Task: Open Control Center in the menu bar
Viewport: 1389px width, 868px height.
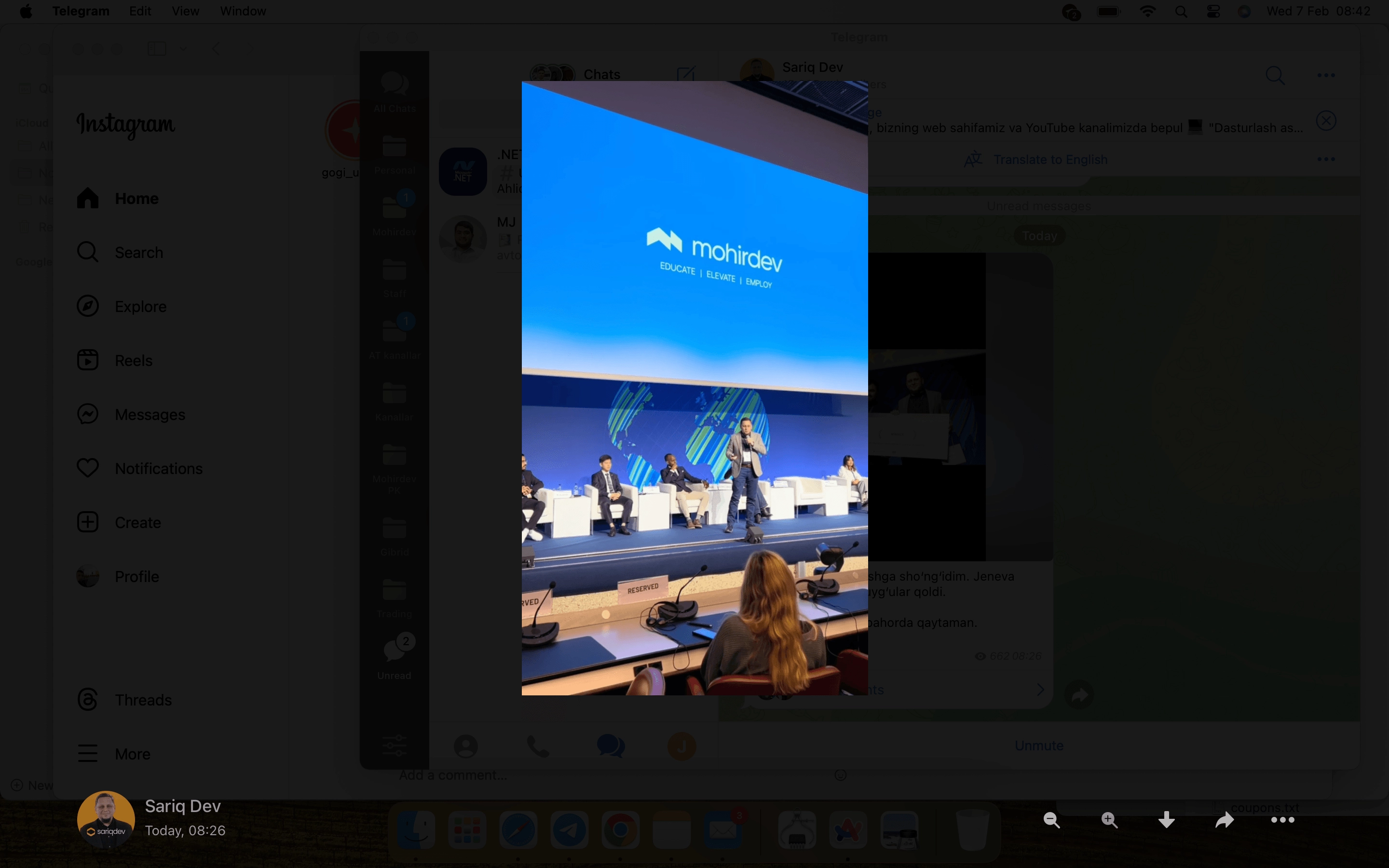Action: click(x=1213, y=12)
